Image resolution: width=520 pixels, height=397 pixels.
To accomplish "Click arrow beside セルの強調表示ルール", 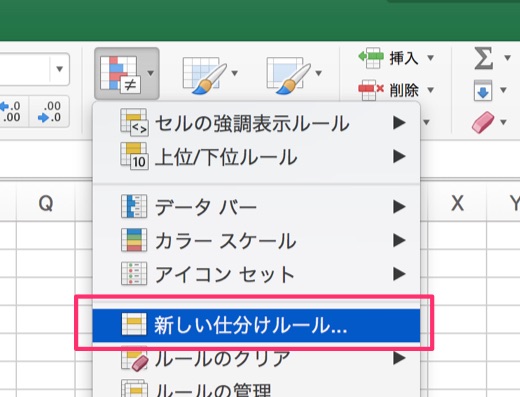I will coord(399,123).
